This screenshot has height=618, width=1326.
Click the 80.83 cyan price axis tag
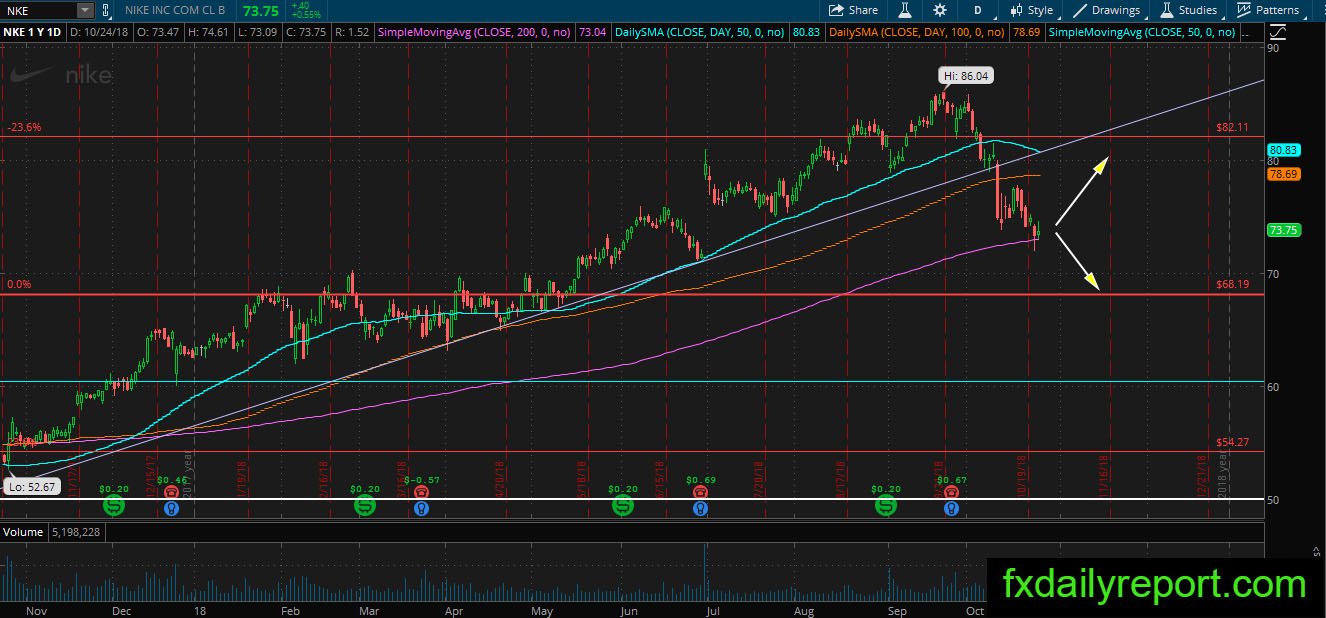click(x=1283, y=150)
